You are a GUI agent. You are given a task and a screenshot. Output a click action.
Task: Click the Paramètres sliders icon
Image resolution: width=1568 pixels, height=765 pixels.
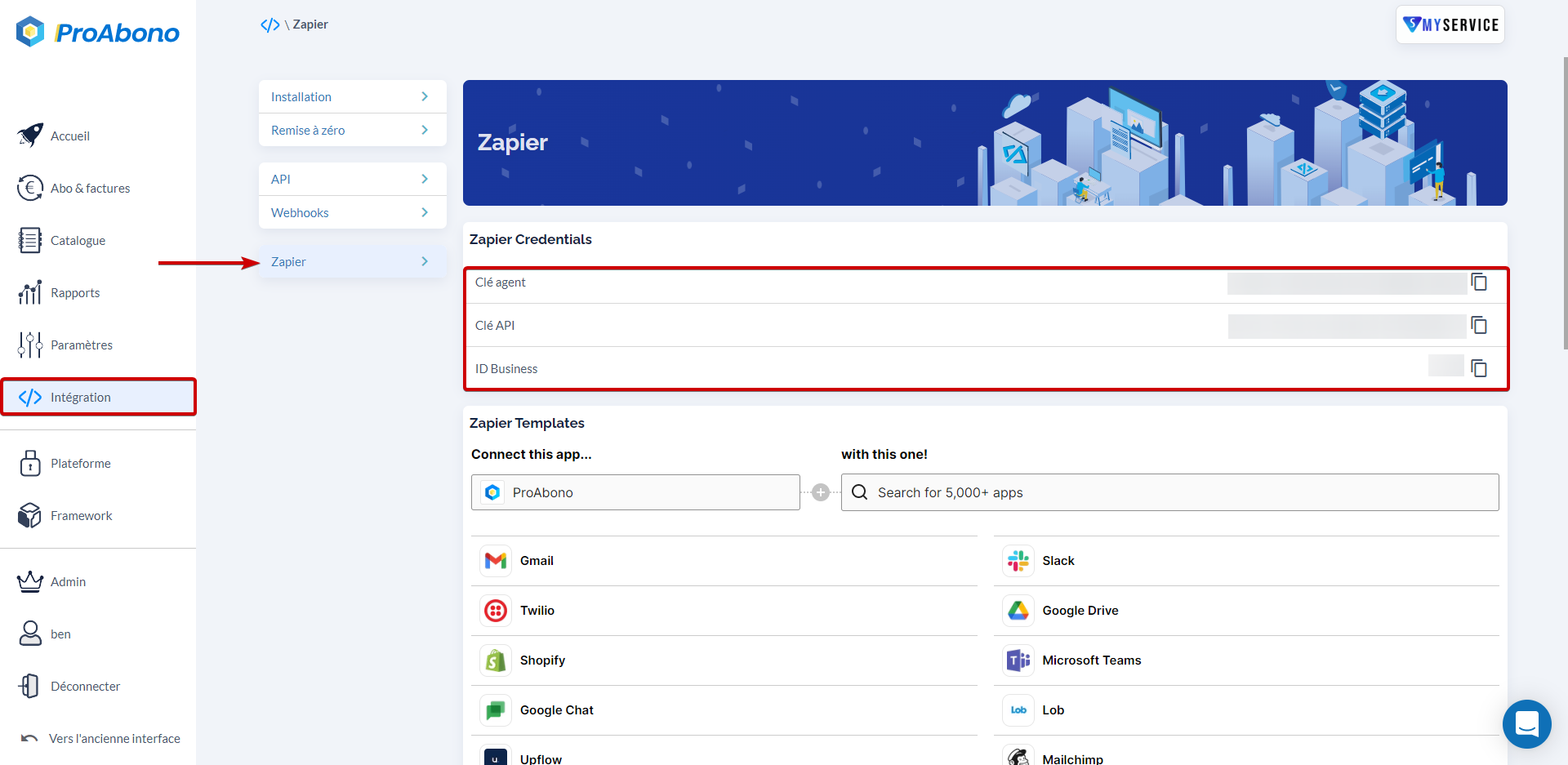30,345
